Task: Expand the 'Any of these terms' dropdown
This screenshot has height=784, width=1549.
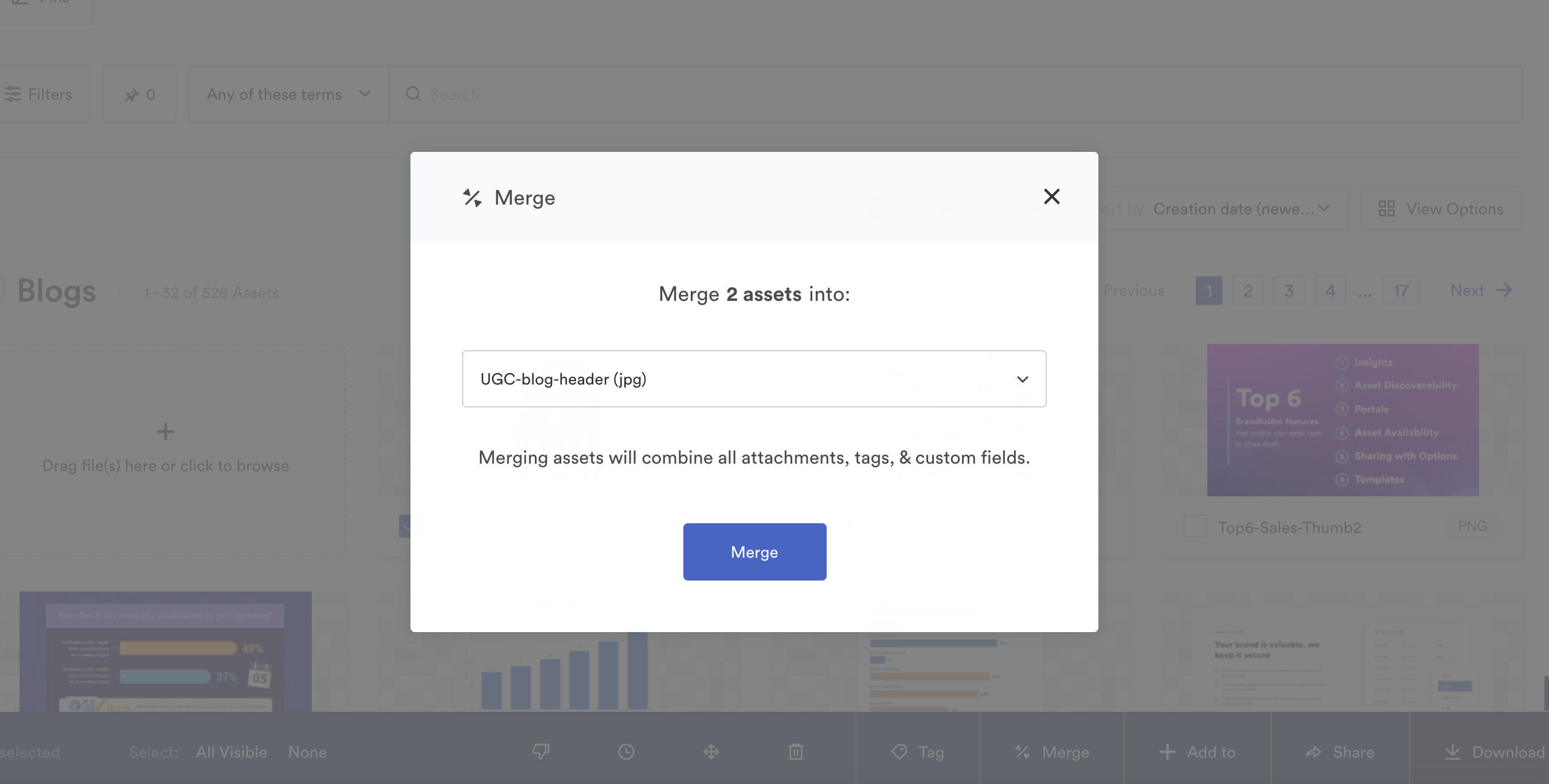Action: 288,95
